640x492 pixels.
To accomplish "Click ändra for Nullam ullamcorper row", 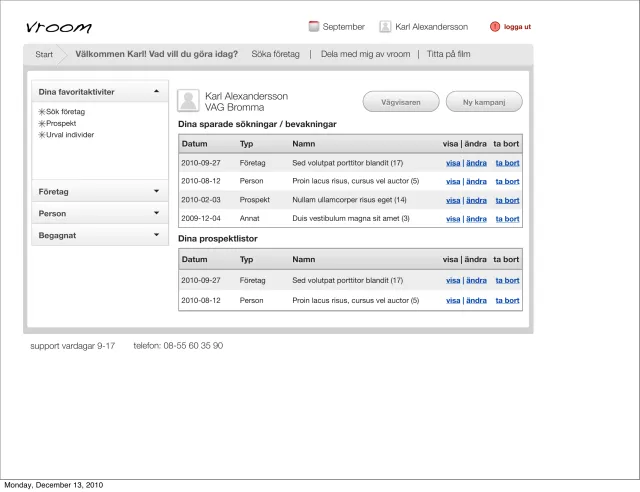I will click(476, 200).
